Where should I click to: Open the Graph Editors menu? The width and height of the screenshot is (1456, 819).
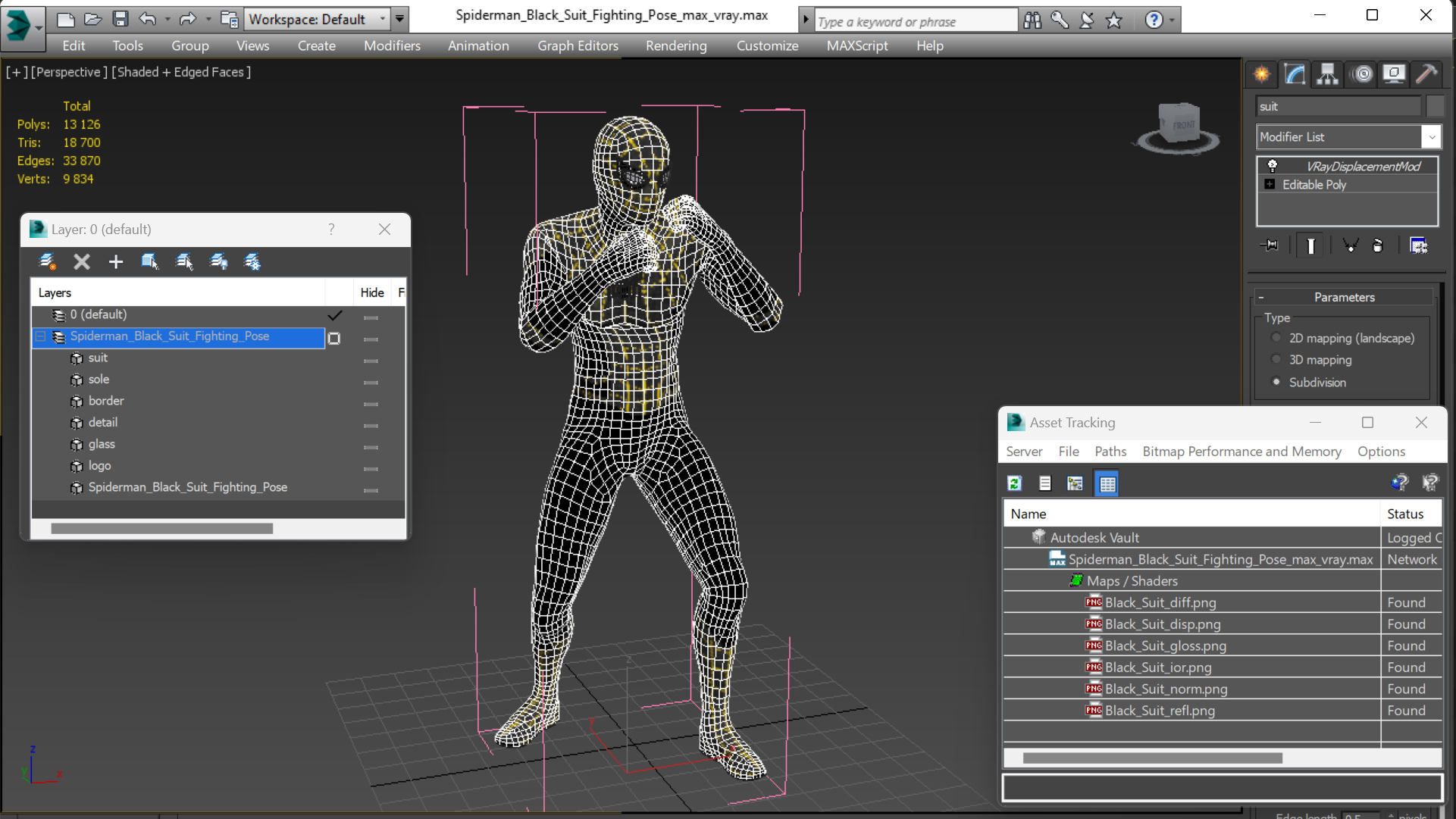tap(578, 45)
